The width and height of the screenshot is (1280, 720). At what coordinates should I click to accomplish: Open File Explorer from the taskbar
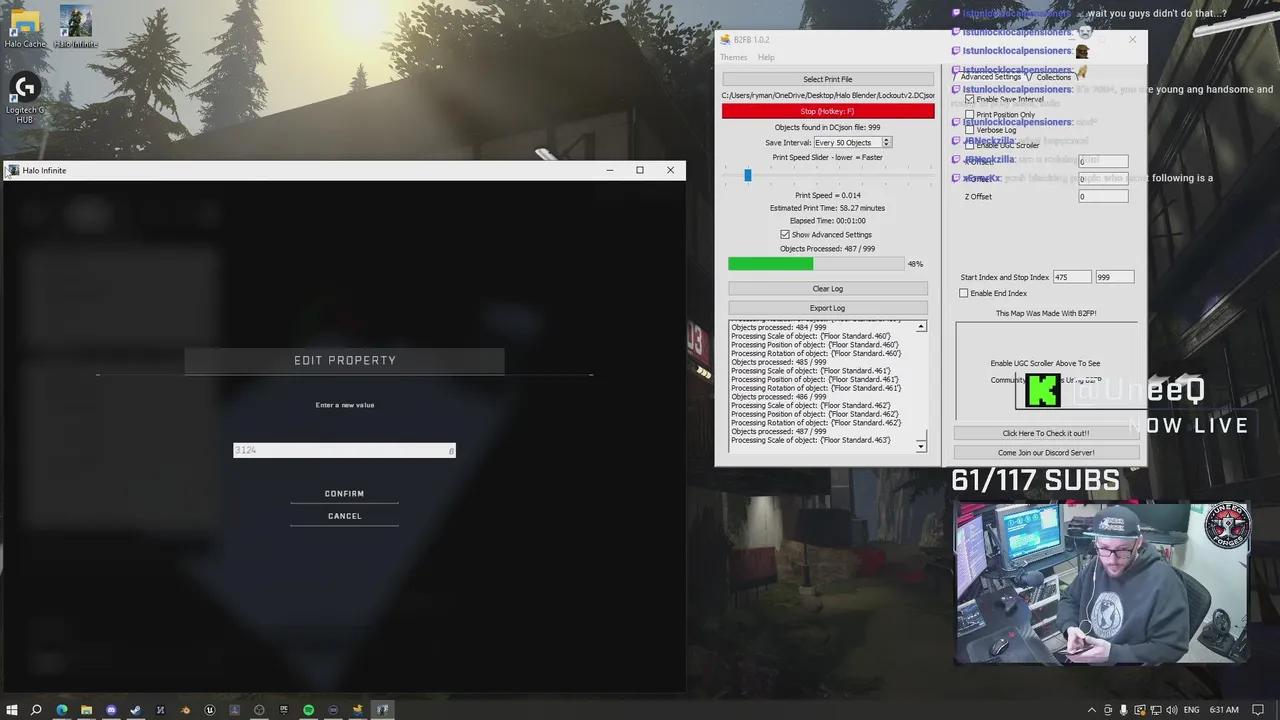[x=86, y=710]
